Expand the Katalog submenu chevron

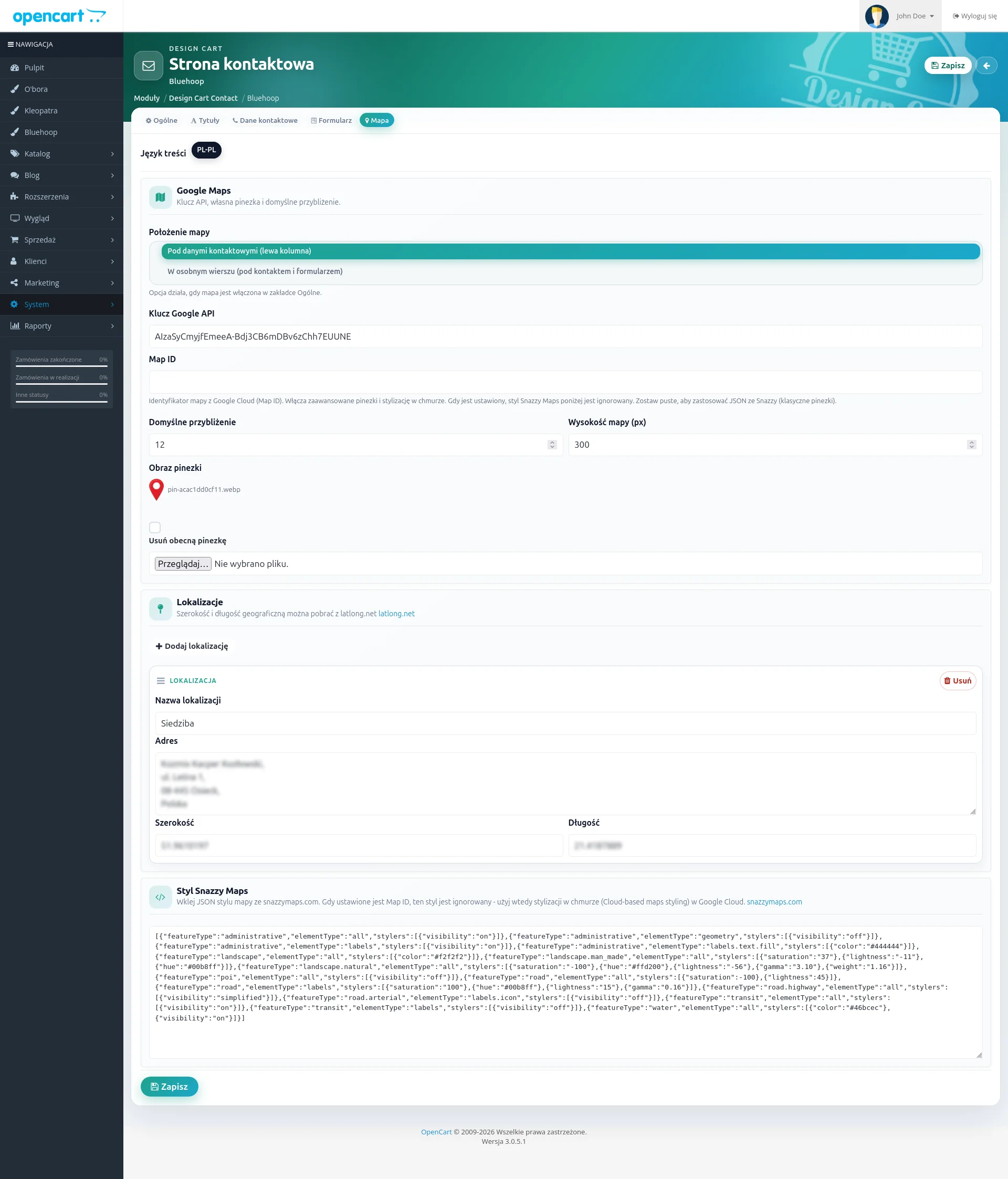pos(112,154)
